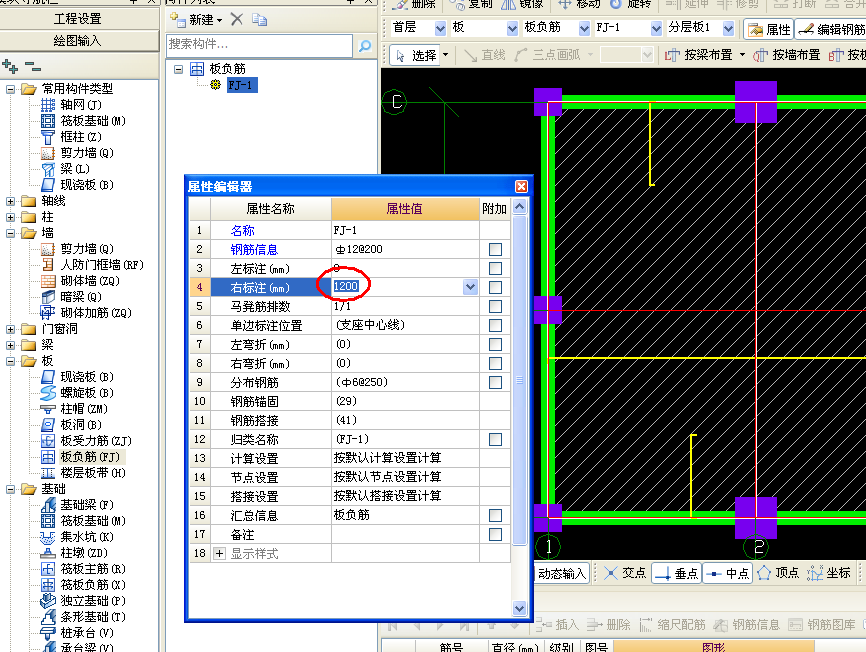This screenshot has width=866, height=652.
Task: Open the 首层 floor dropdown
Action: (440, 28)
